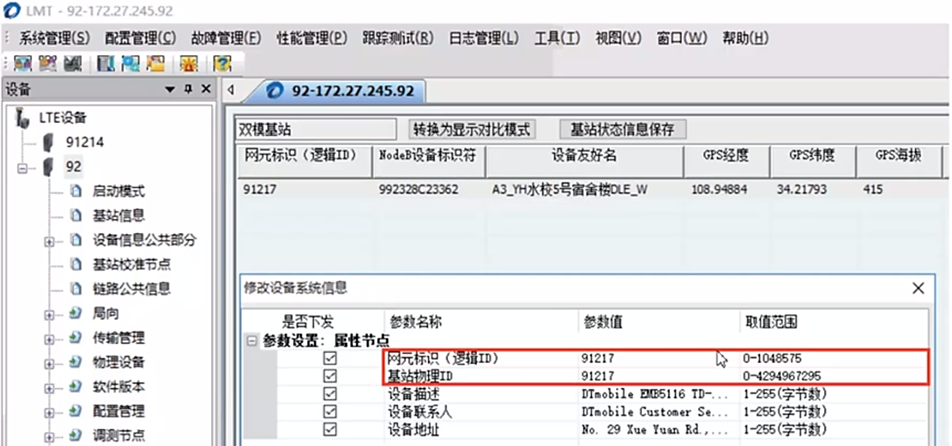Pin the 设备 panel with pushpin icon

tap(188, 89)
